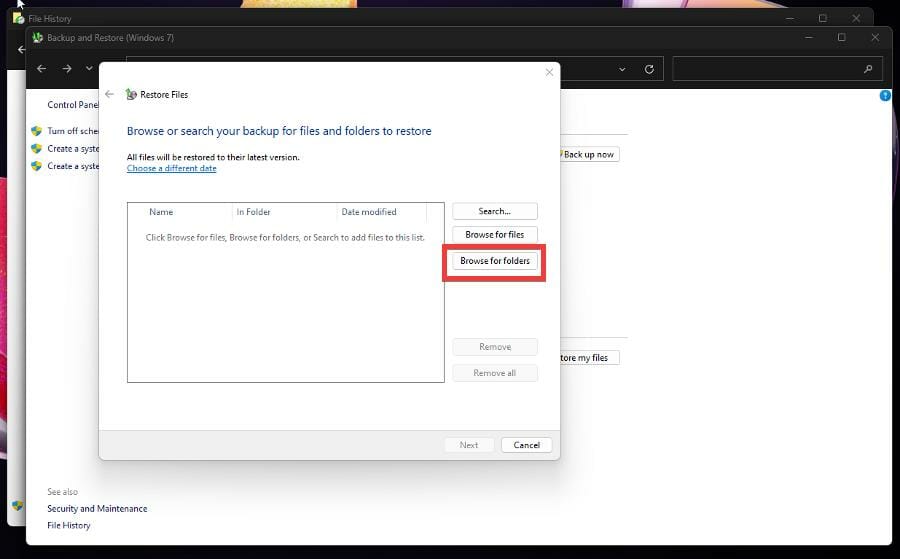Click the File History window title icon

coord(18,18)
